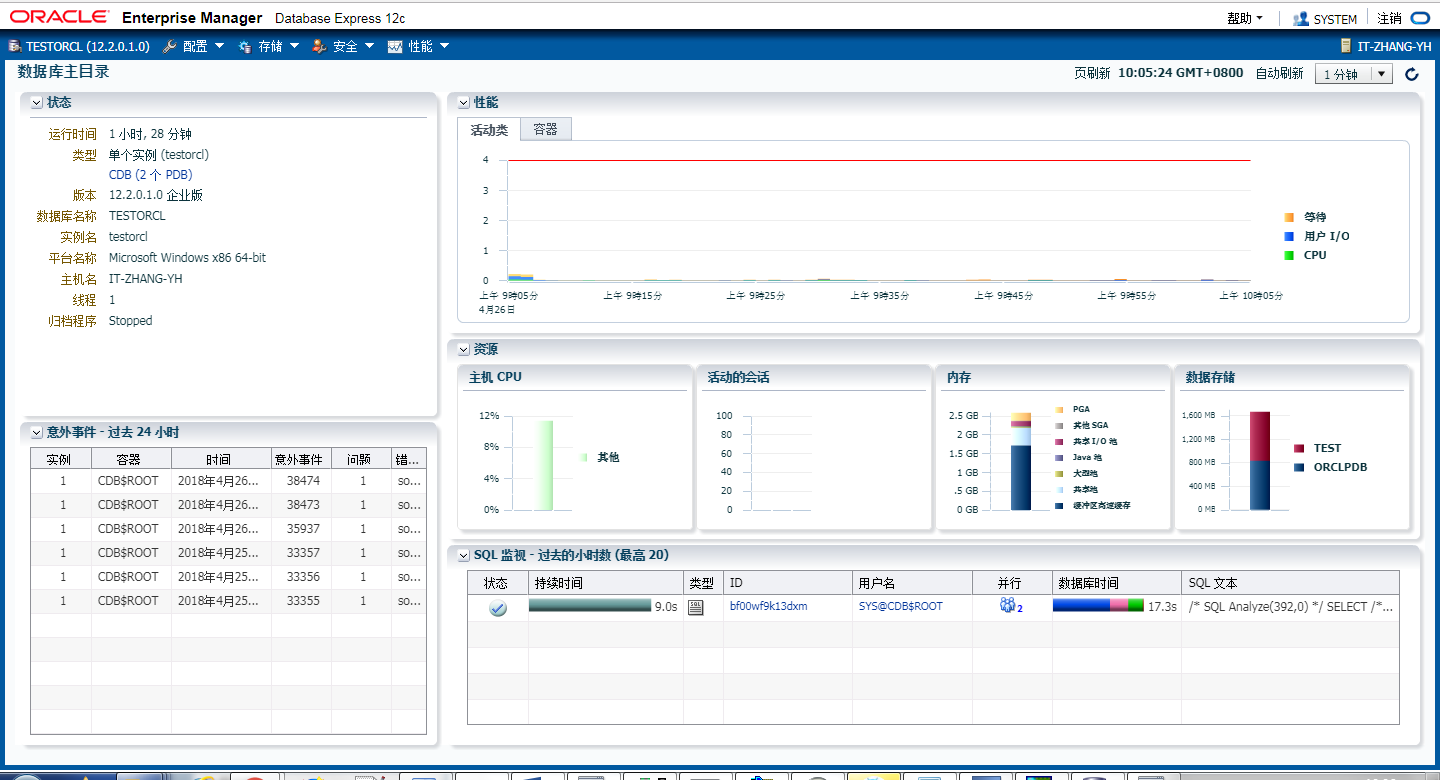
Task: Click the ORCLPDB storage legend swatch
Action: 1299,467
